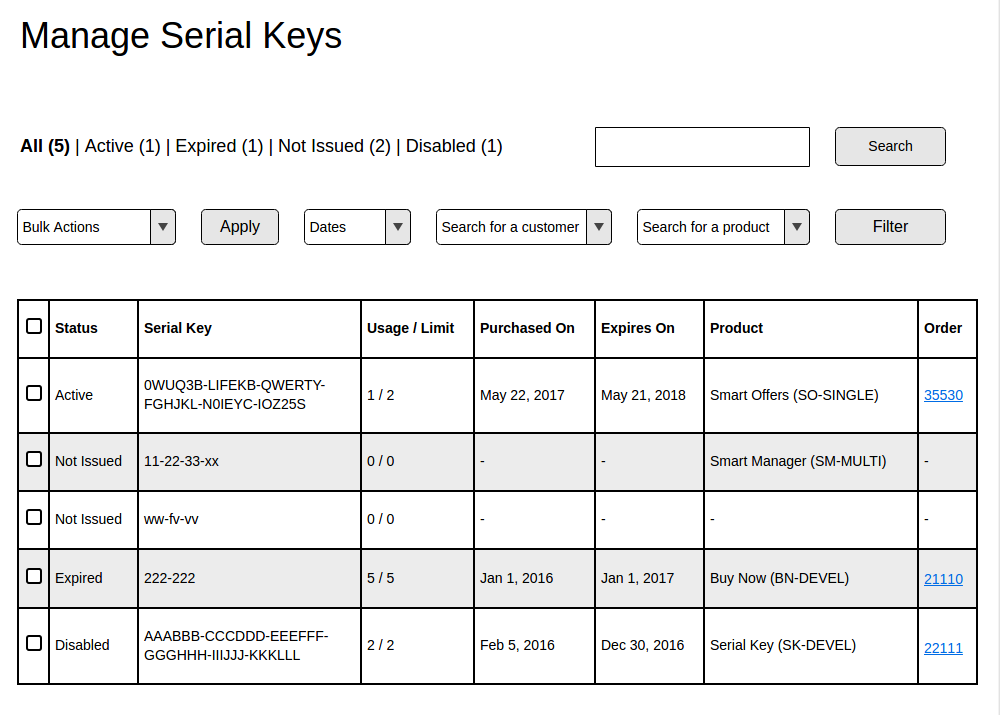Focus the serial key search field

702,147
